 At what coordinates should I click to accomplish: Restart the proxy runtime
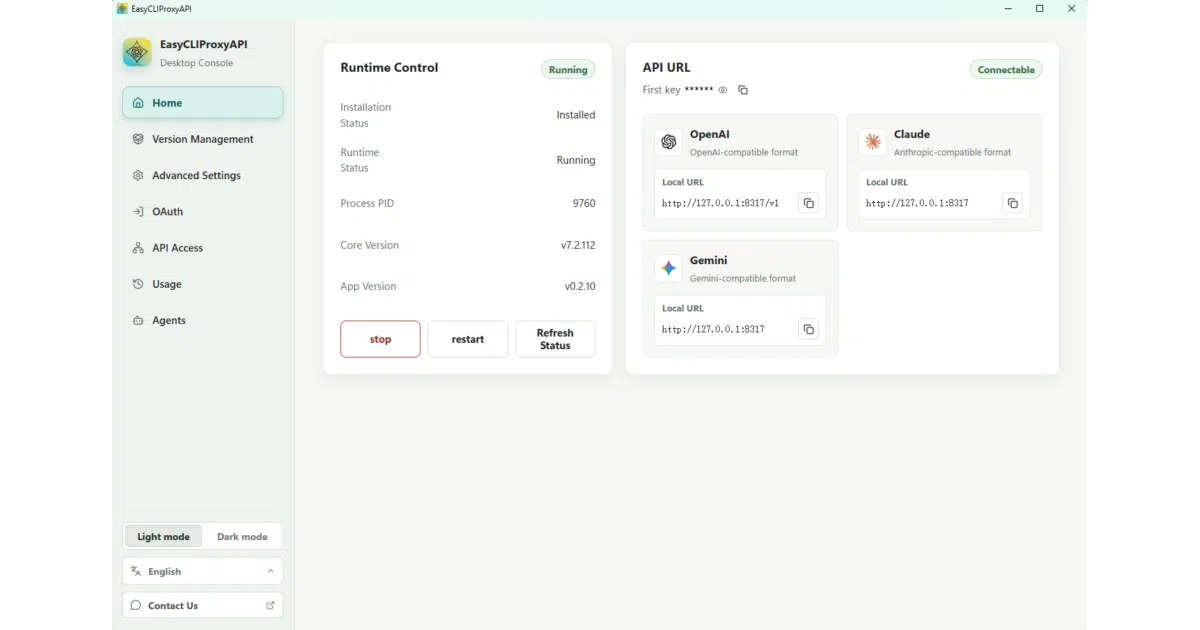pyautogui.click(x=468, y=339)
